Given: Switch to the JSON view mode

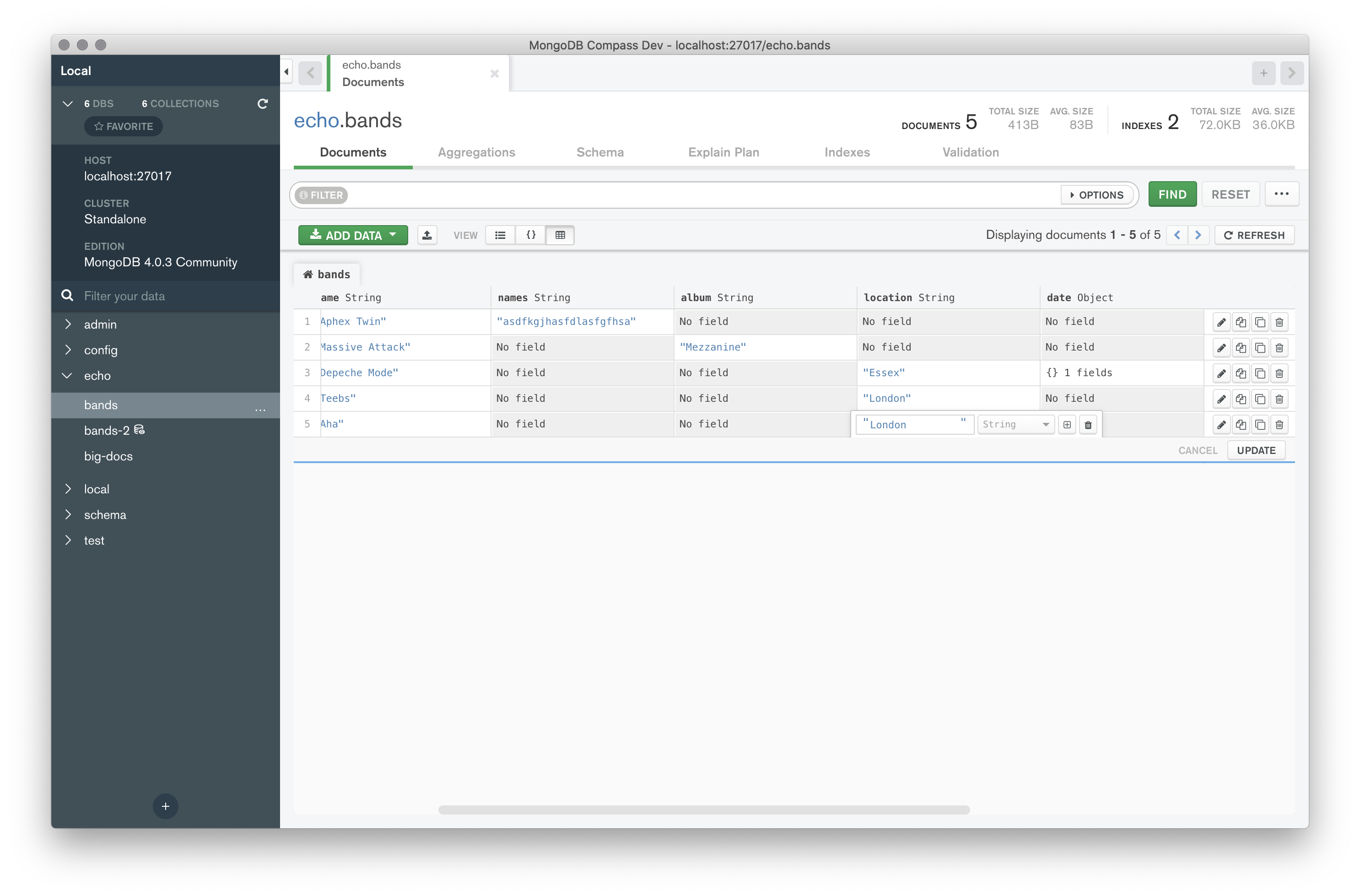Looking at the screenshot, I should tap(530, 235).
